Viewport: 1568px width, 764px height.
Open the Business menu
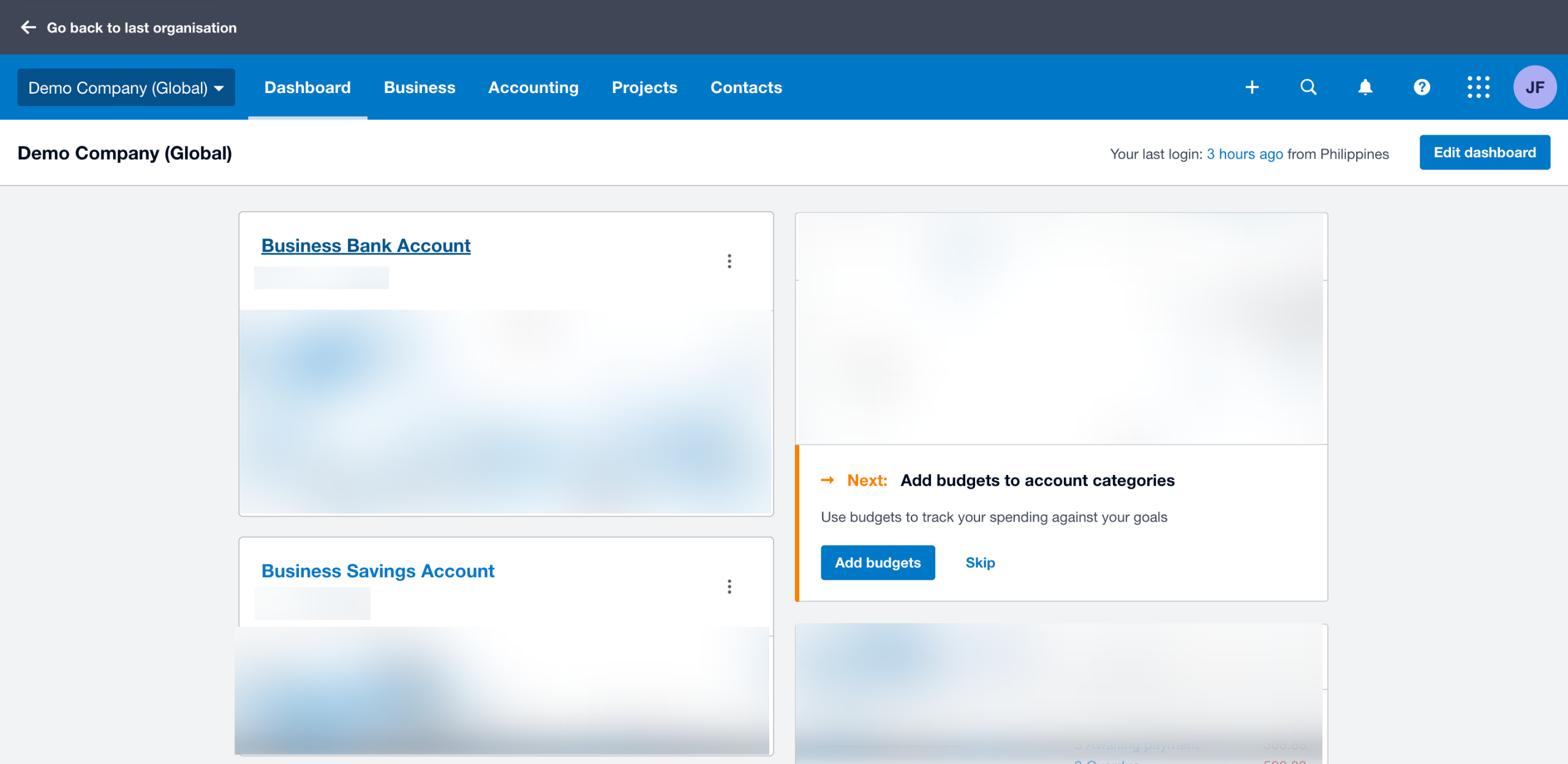pyautogui.click(x=420, y=88)
